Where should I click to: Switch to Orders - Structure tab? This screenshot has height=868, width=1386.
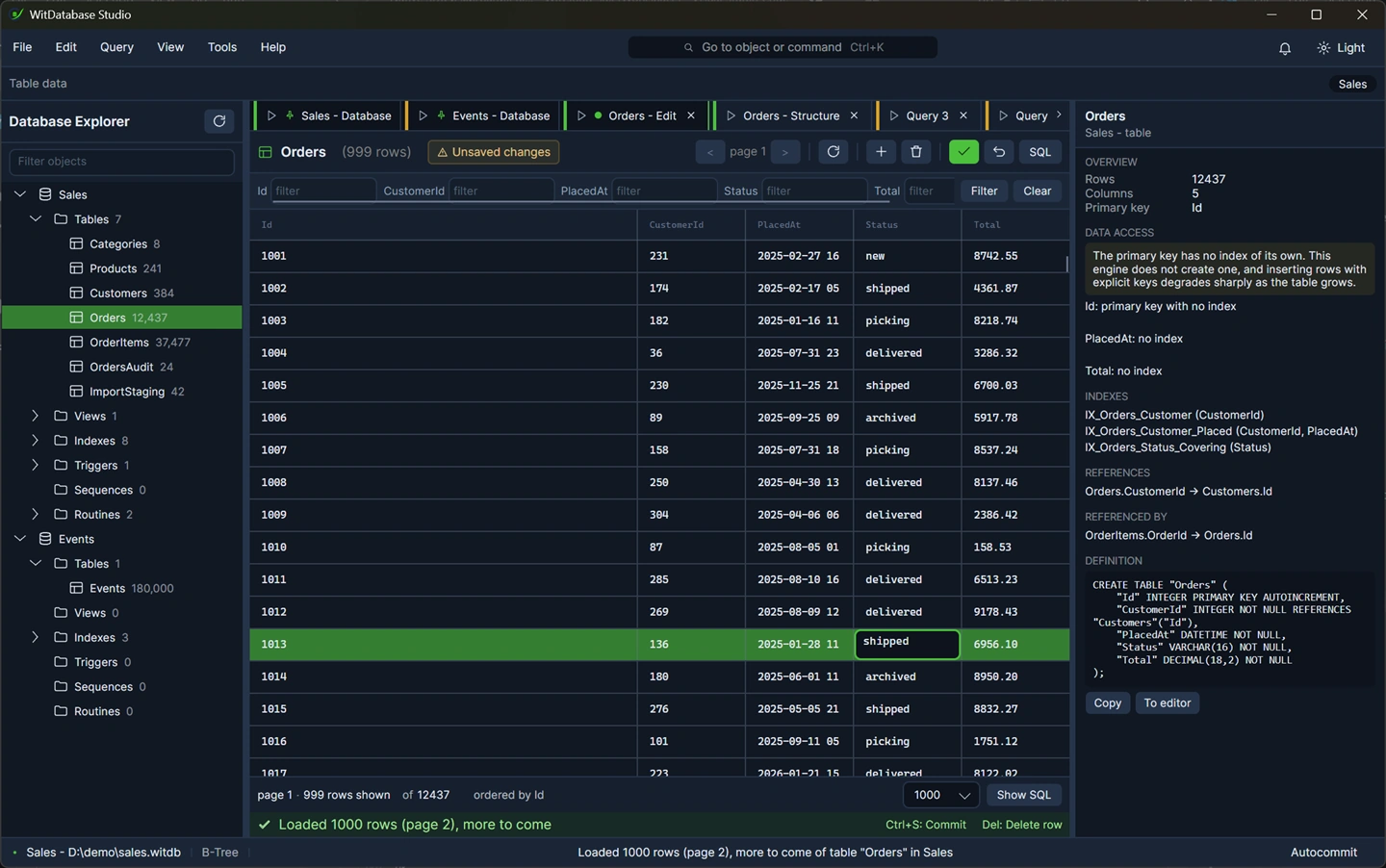792,115
